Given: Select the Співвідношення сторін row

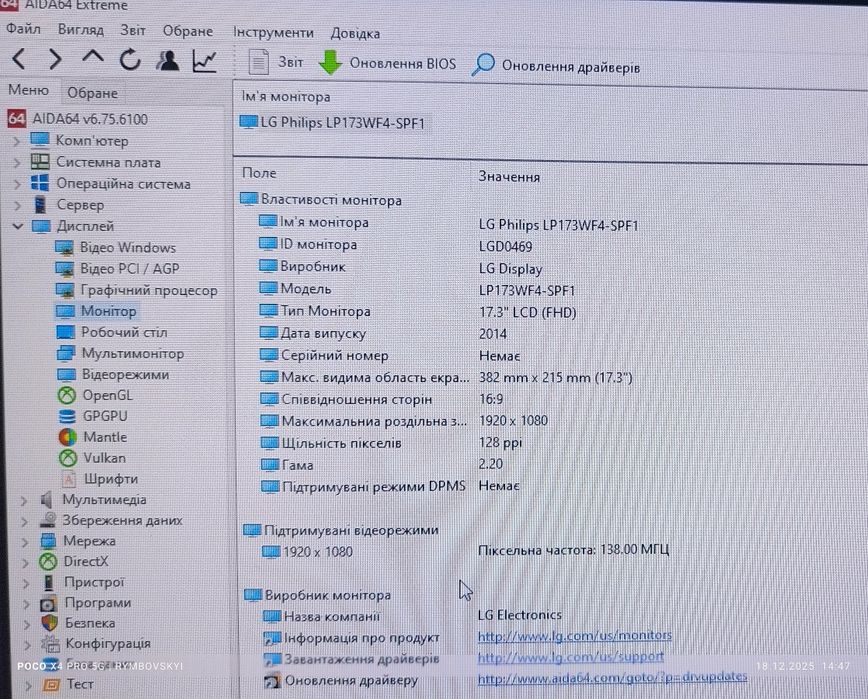Looking at the screenshot, I should [x=382, y=399].
